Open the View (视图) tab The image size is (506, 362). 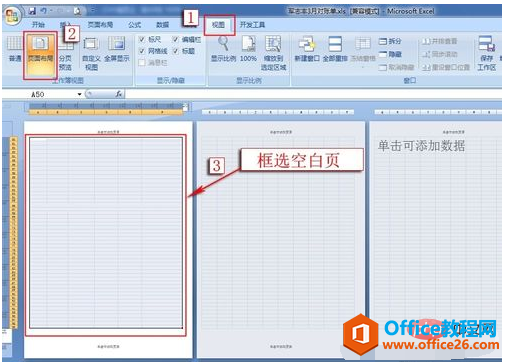pyautogui.click(x=218, y=24)
